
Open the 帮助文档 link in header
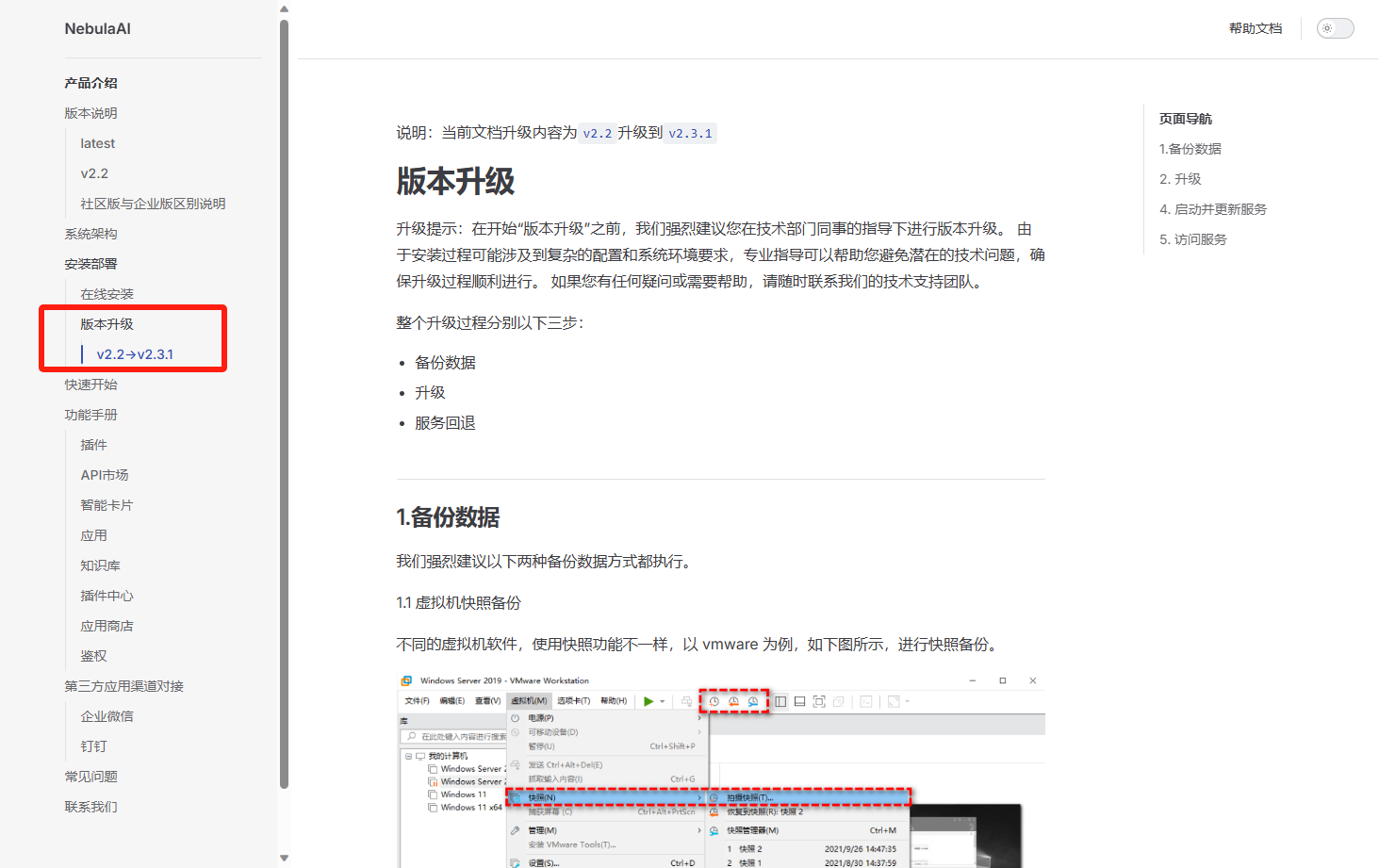pyautogui.click(x=1255, y=28)
